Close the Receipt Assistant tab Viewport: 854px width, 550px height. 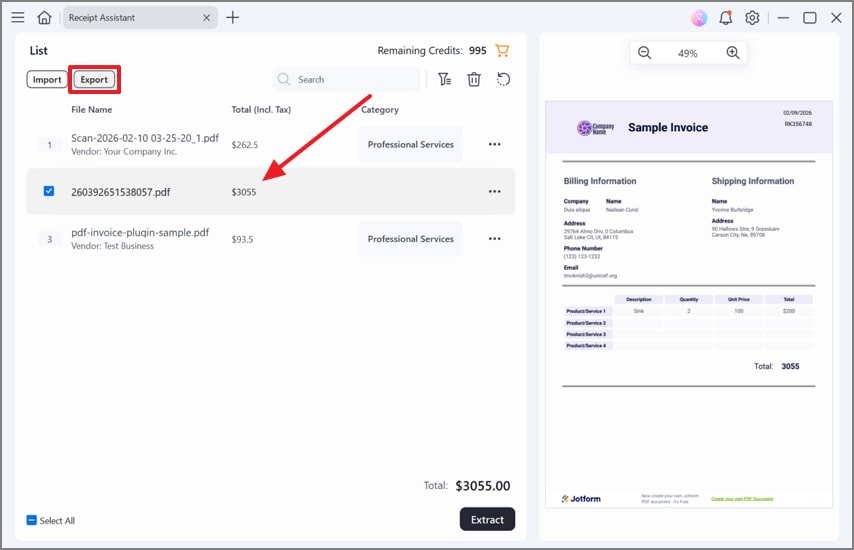(206, 18)
